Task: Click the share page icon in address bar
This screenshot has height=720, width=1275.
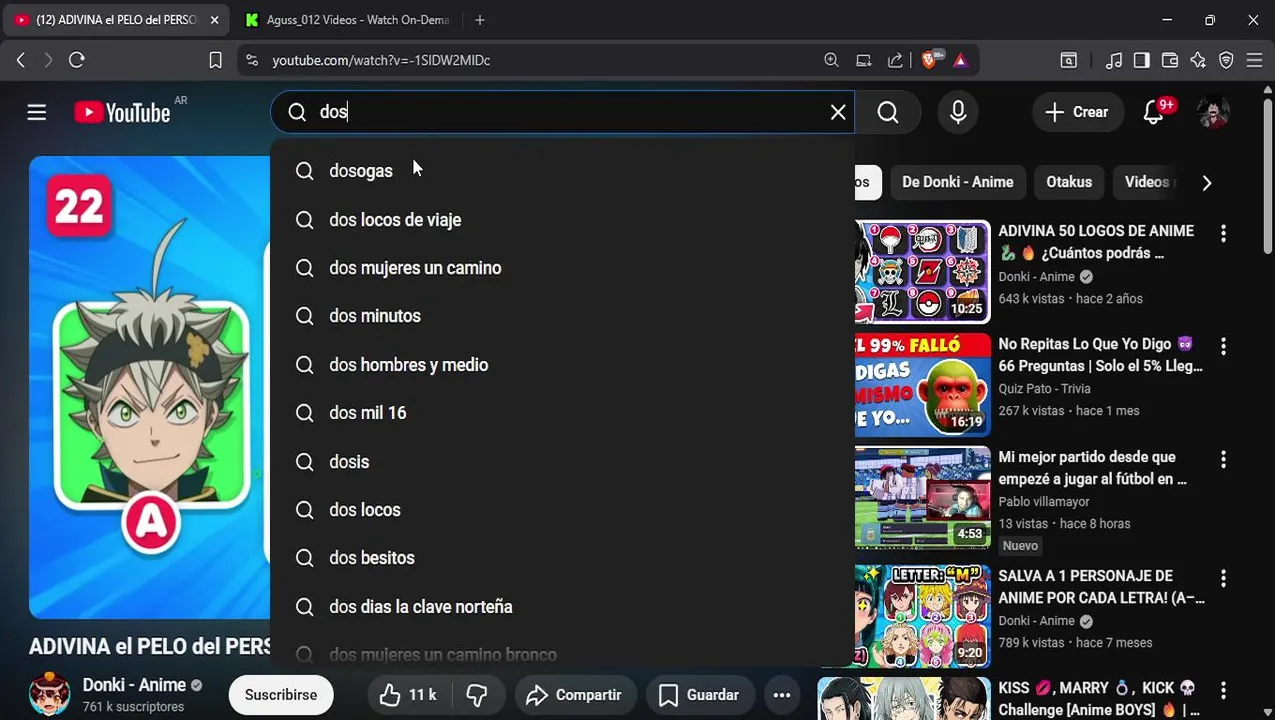Action: tap(895, 60)
